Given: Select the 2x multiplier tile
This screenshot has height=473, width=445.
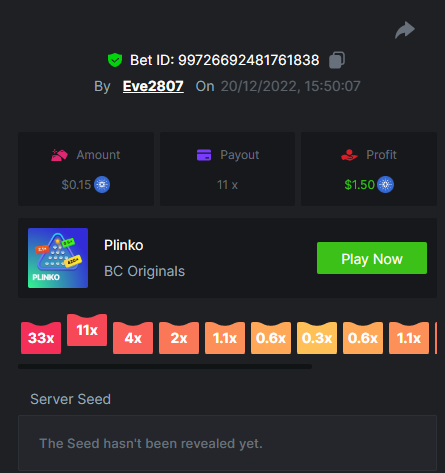Looking at the screenshot, I should [179, 338].
